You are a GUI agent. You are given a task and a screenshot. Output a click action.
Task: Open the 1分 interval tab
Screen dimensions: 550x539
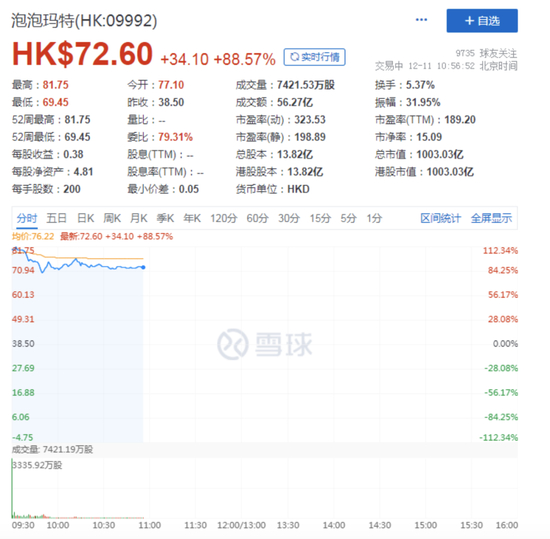tap(374, 218)
